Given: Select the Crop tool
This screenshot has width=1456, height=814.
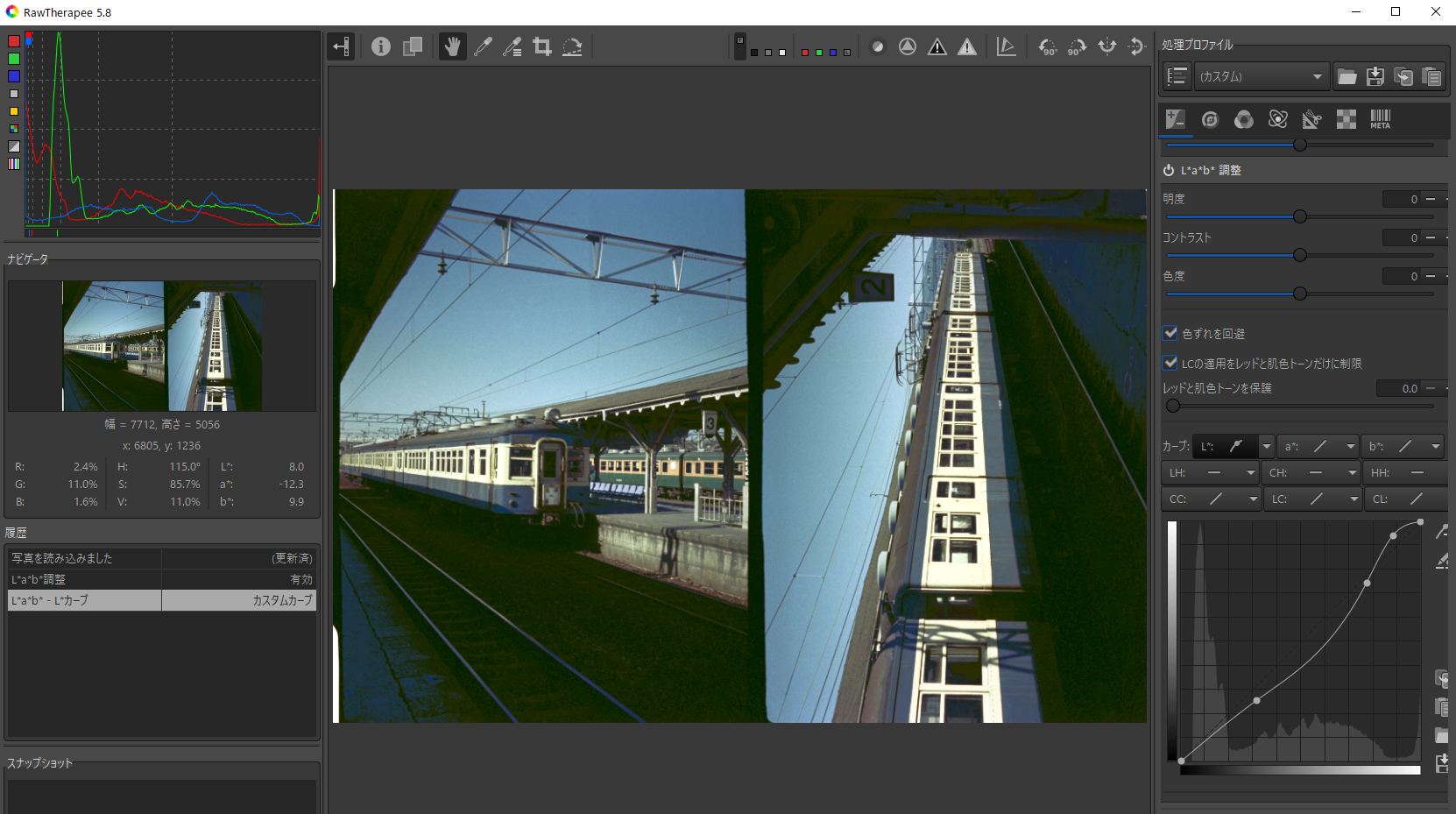Looking at the screenshot, I should [x=542, y=46].
